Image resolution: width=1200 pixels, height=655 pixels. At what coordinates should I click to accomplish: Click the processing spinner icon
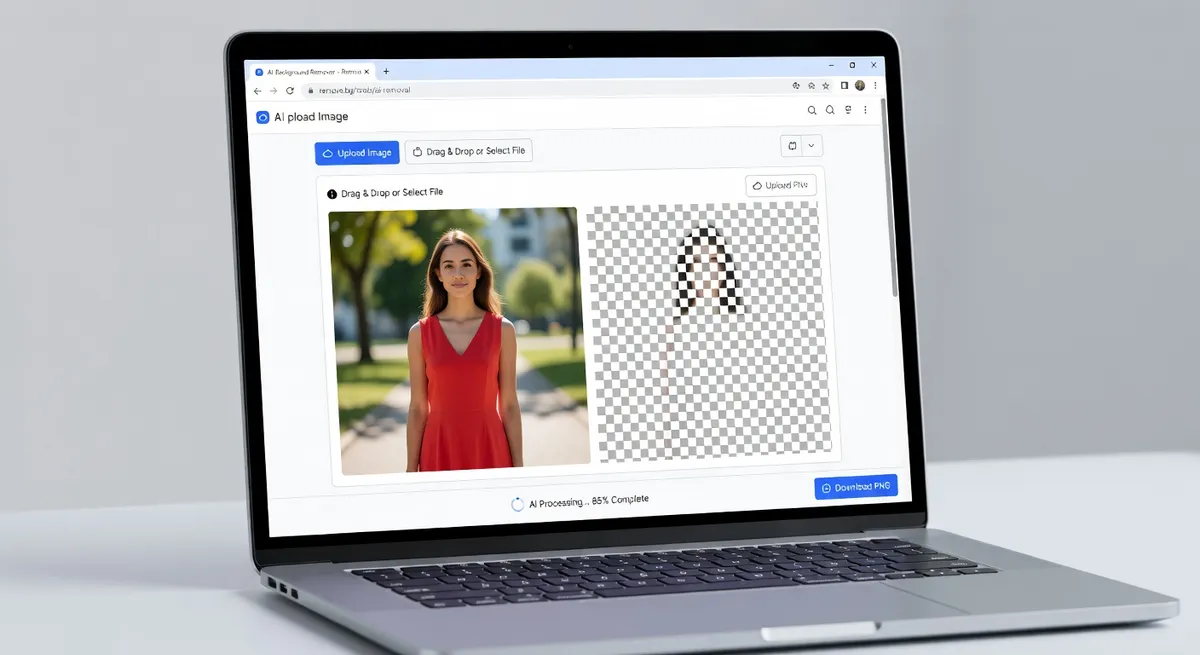pyautogui.click(x=517, y=504)
